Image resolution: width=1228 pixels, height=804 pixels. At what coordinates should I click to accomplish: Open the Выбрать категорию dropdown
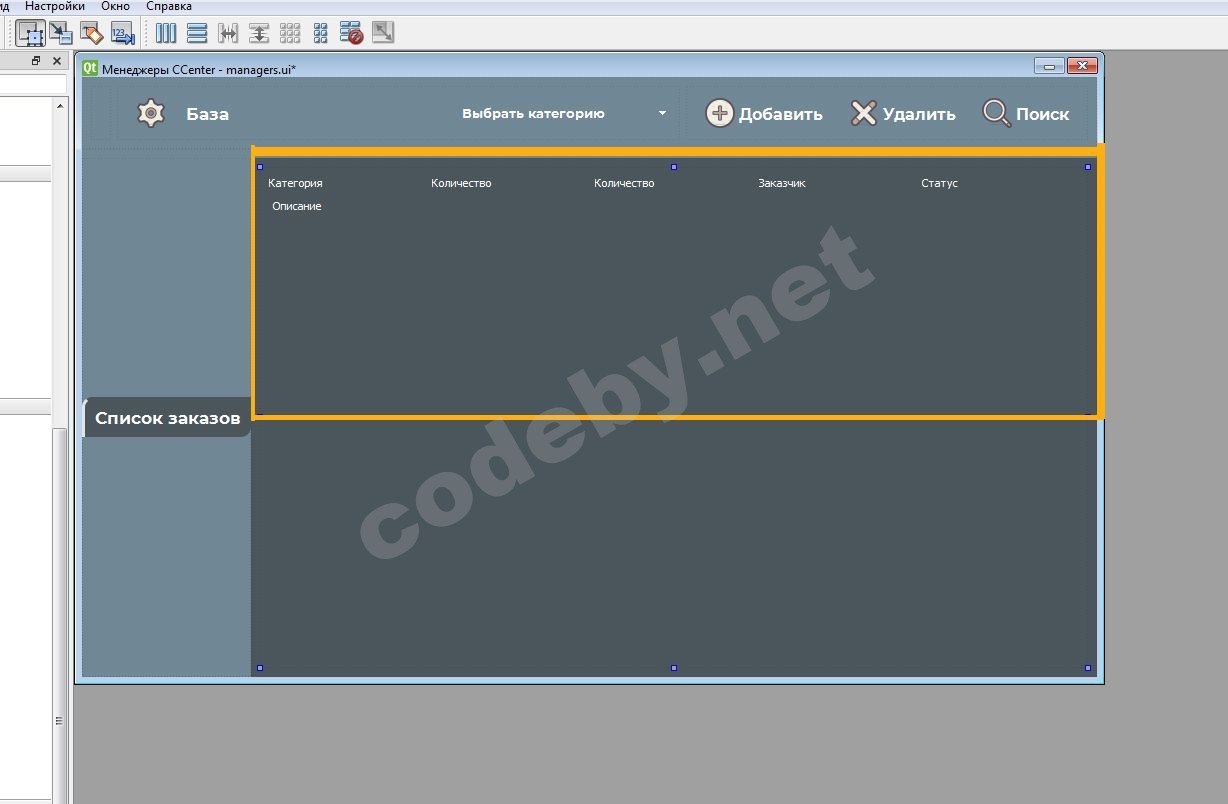point(564,113)
